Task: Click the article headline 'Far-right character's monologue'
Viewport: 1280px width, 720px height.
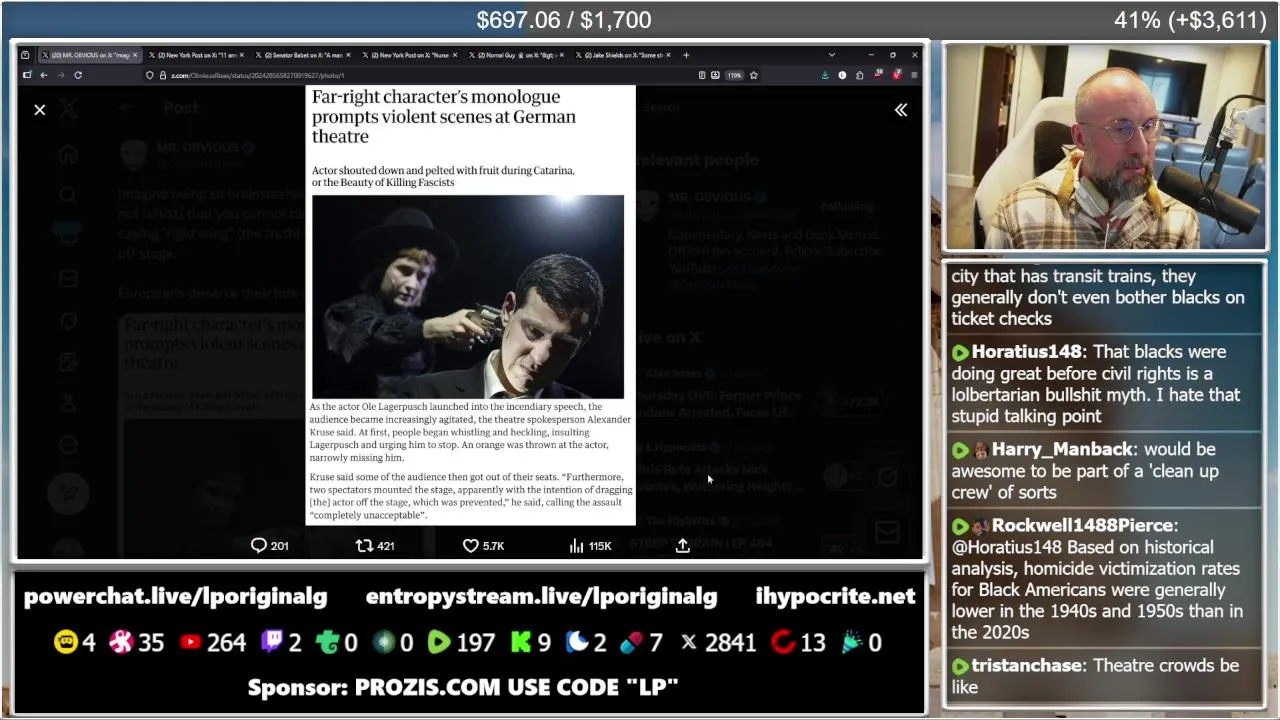Action: [444, 117]
